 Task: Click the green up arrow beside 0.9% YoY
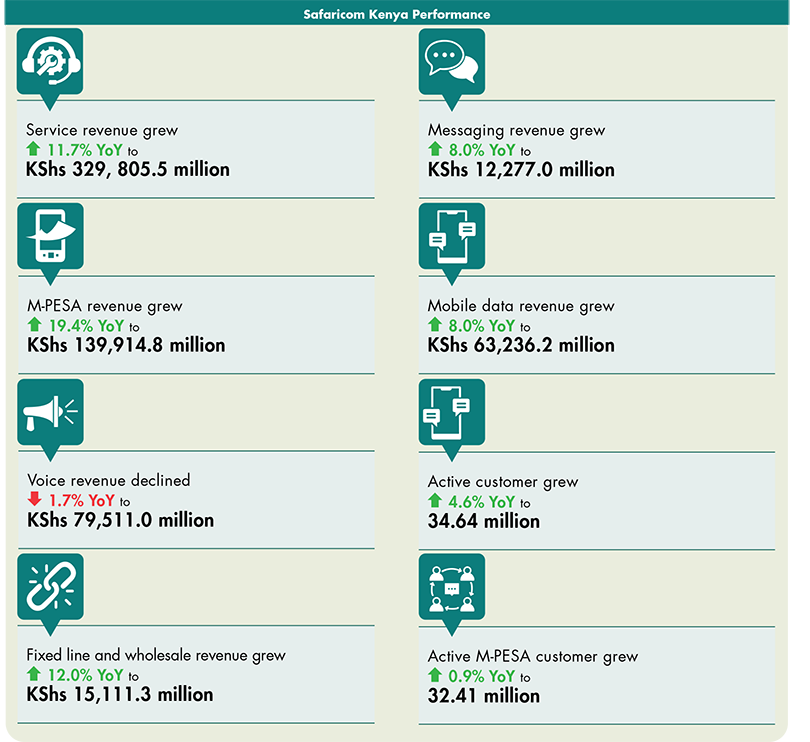point(435,675)
